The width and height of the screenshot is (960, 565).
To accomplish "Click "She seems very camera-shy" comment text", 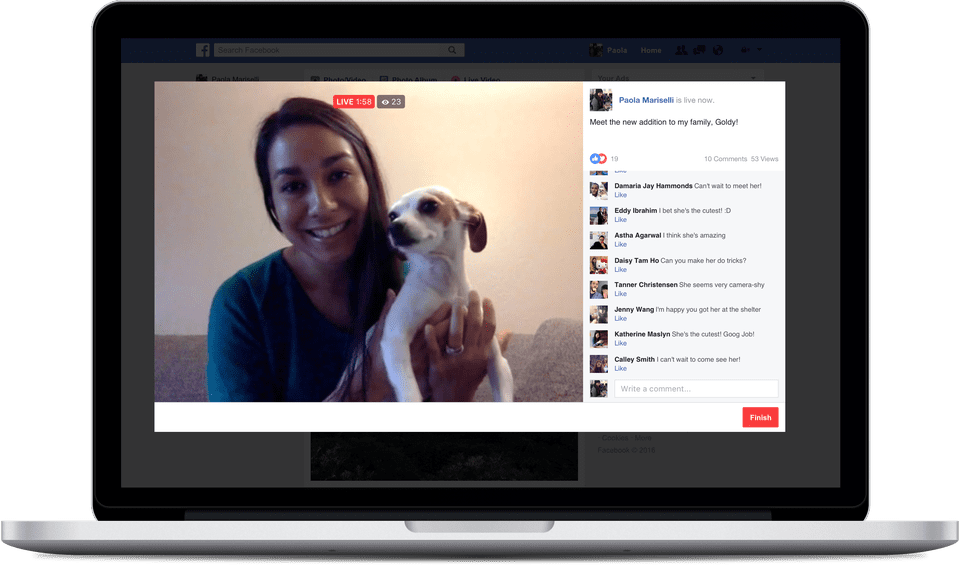I will (x=722, y=285).
